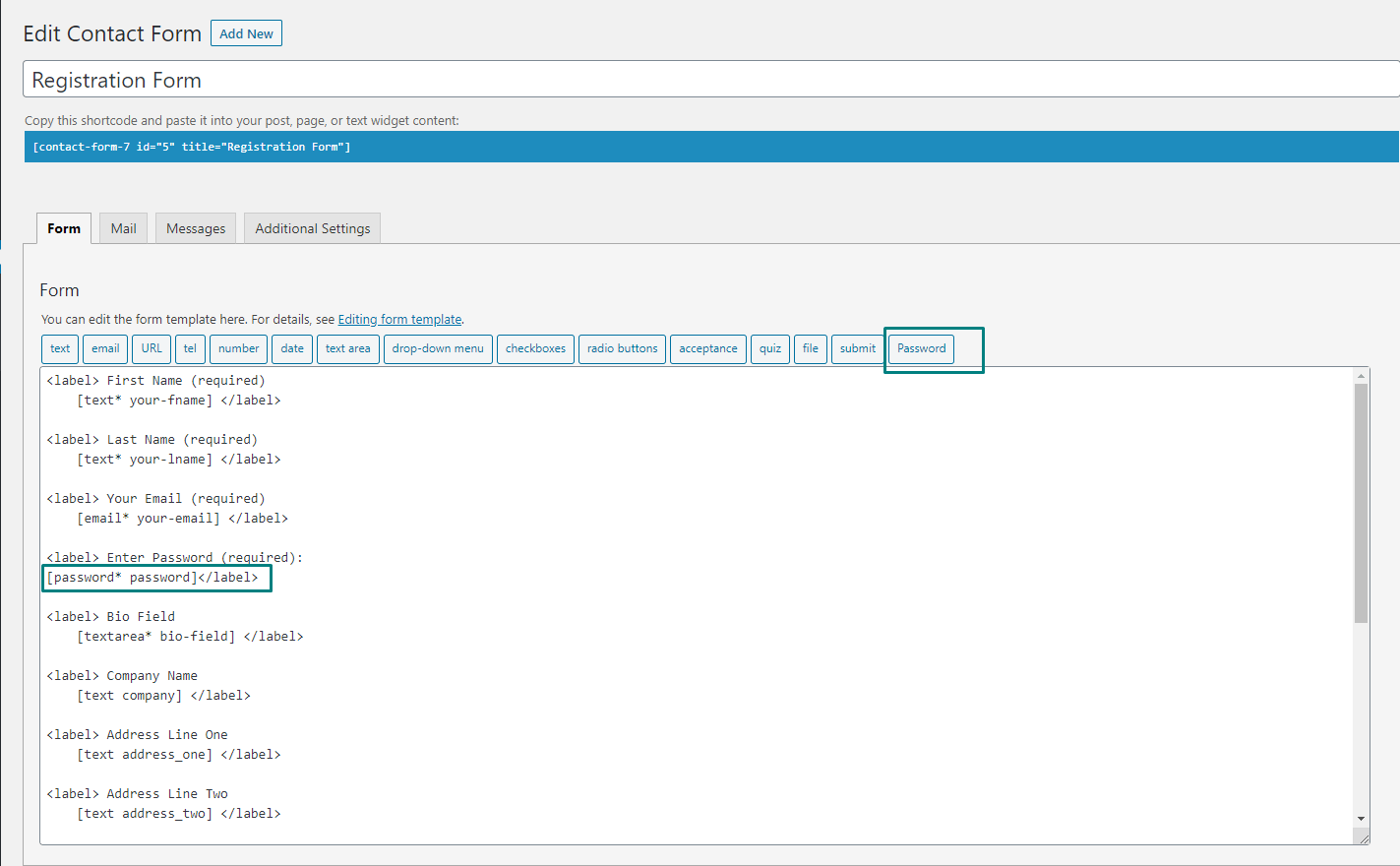
Task: Open the Editing form template link
Action: [399, 319]
